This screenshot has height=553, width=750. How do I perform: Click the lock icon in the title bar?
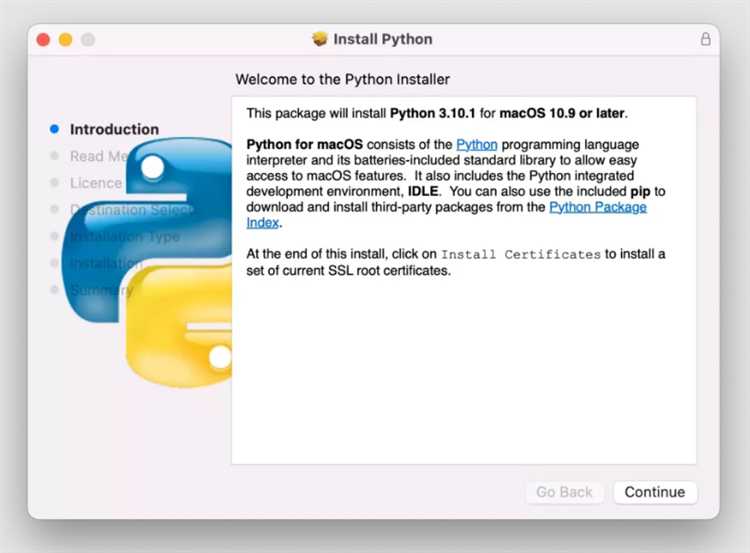tap(705, 39)
